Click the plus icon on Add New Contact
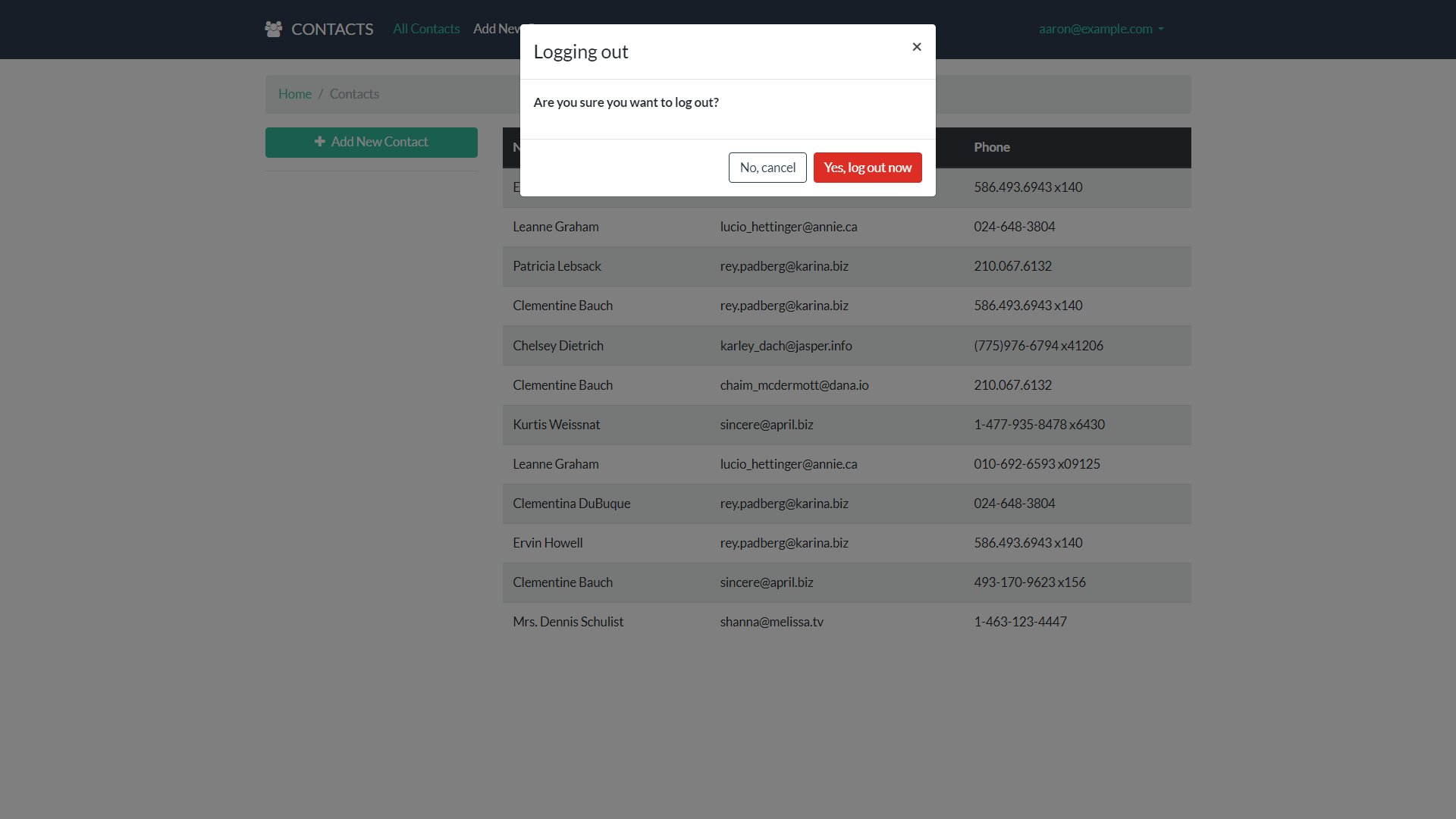 click(320, 142)
